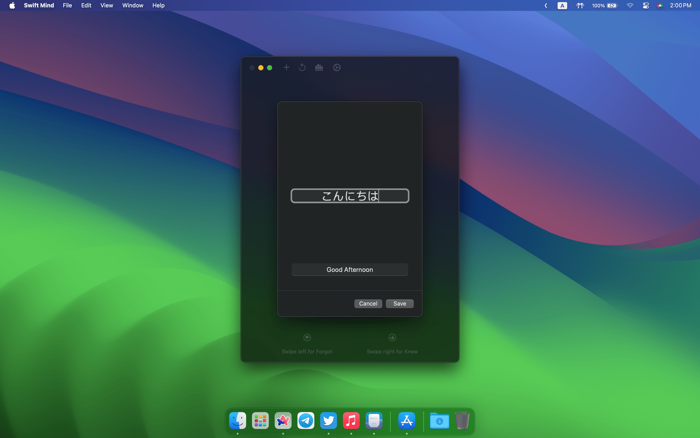The image size is (700, 438).
Task: Open Finder from the Dock
Action: tap(238, 421)
